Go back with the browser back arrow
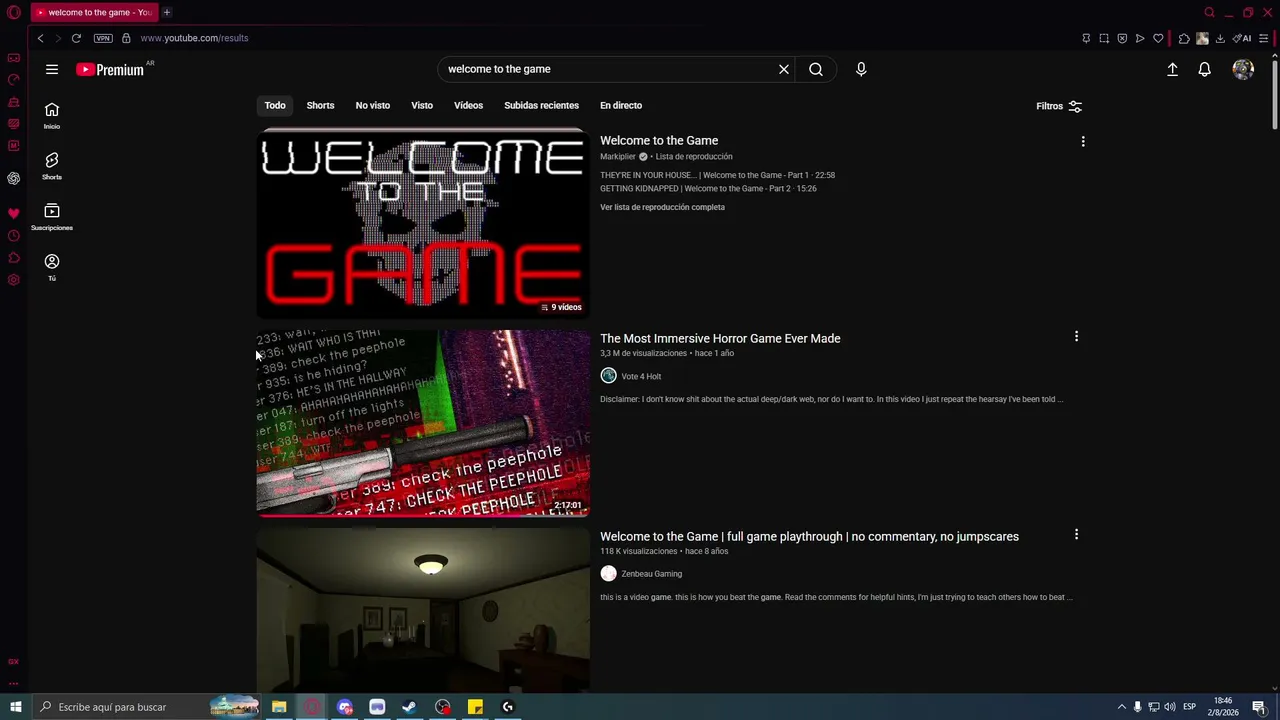1280x720 pixels. [40, 38]
